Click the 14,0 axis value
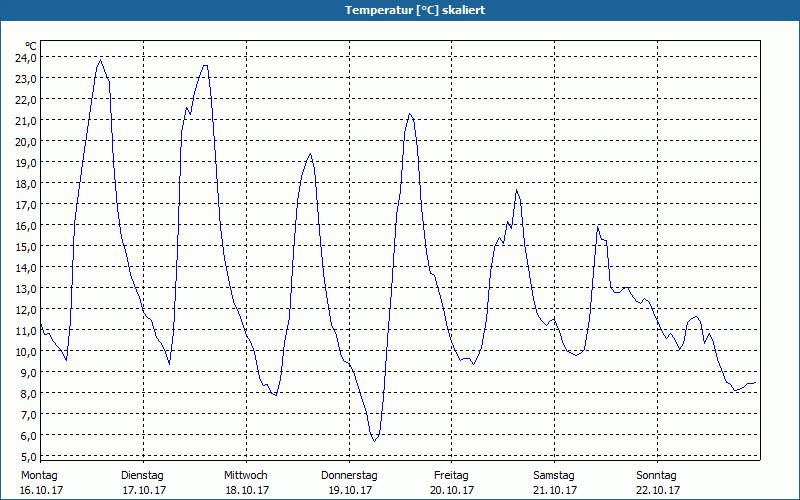 26,267
